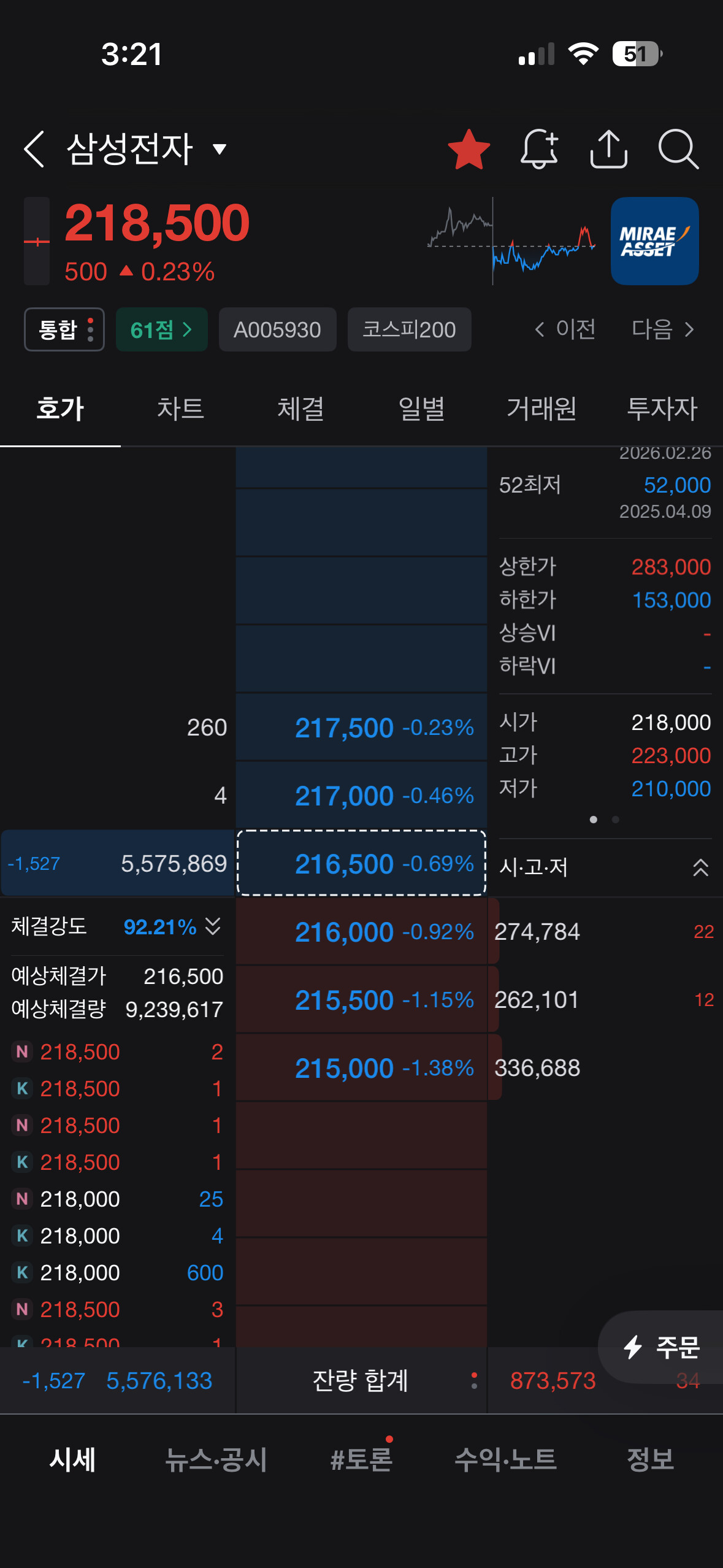The width and height of the screenshot is (723, 1568).
Task: Switch to the 차트 tab
Action: (180, 409)
